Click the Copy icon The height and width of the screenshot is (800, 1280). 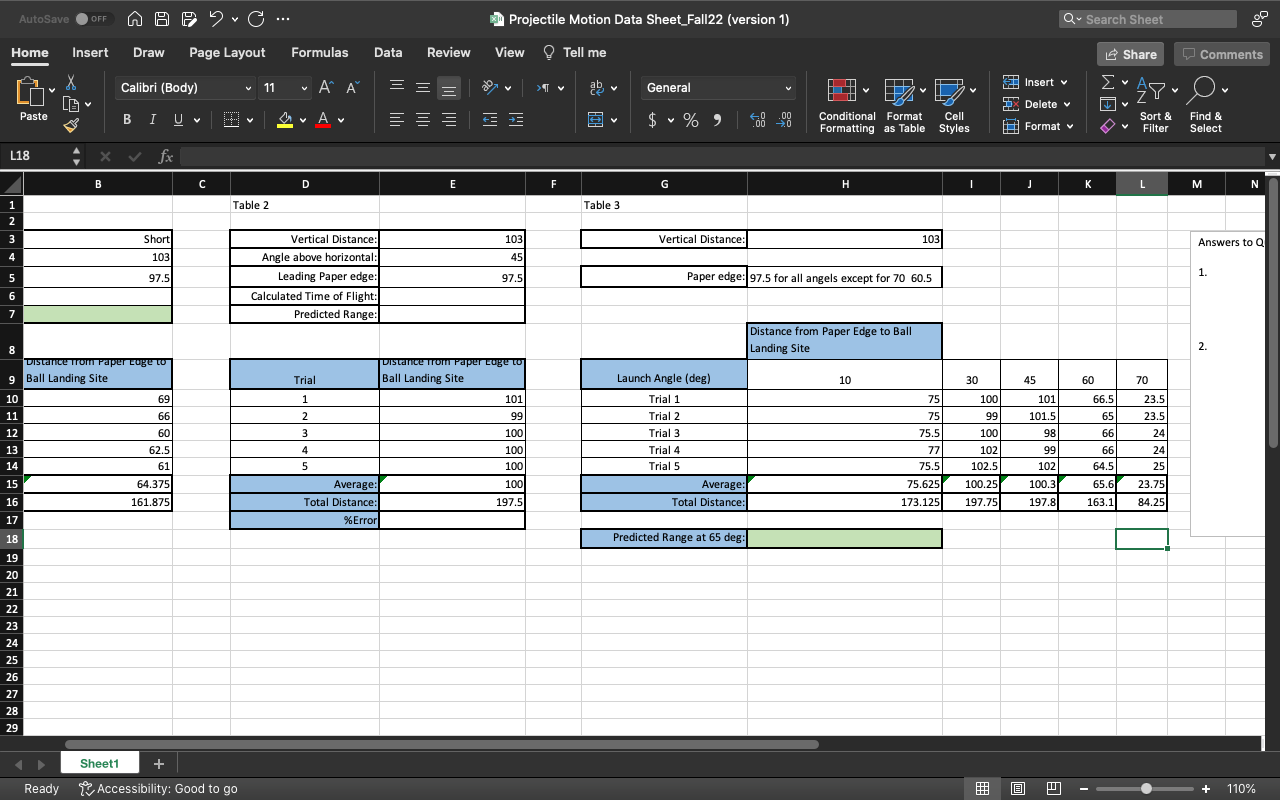(x=71, y=104)
